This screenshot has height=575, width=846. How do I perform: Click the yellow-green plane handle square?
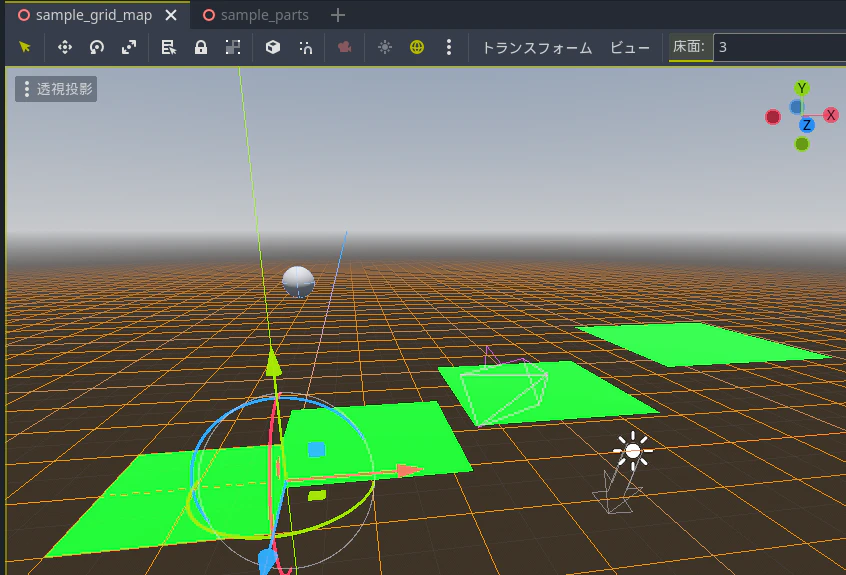pos(317,495)
